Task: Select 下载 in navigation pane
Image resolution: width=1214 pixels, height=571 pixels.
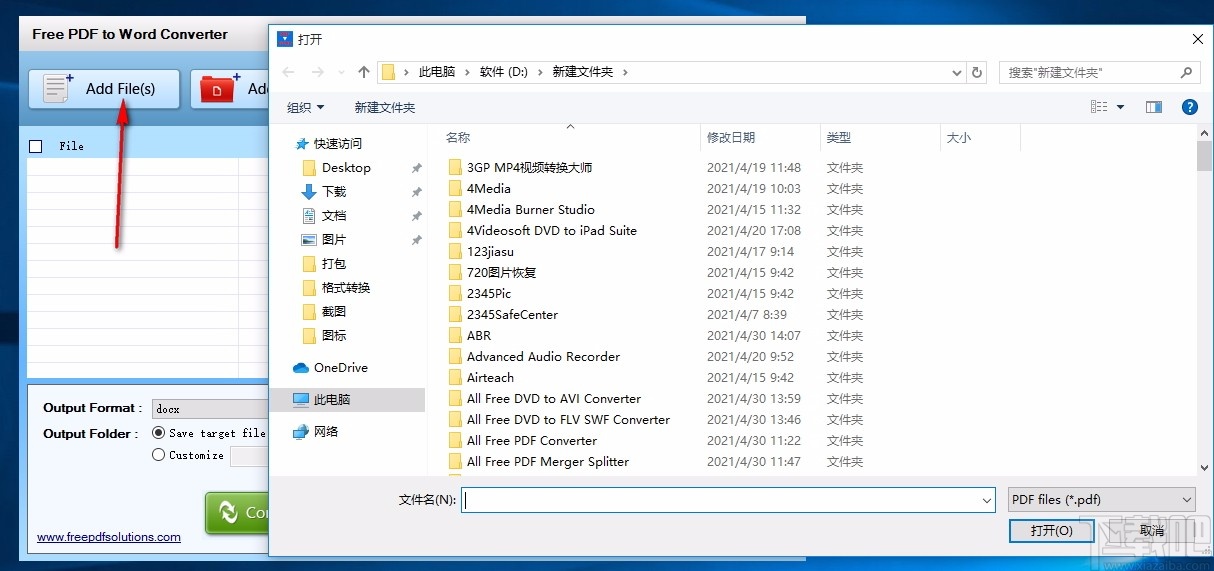Action: pyautogui.click(x=334, y=192)
